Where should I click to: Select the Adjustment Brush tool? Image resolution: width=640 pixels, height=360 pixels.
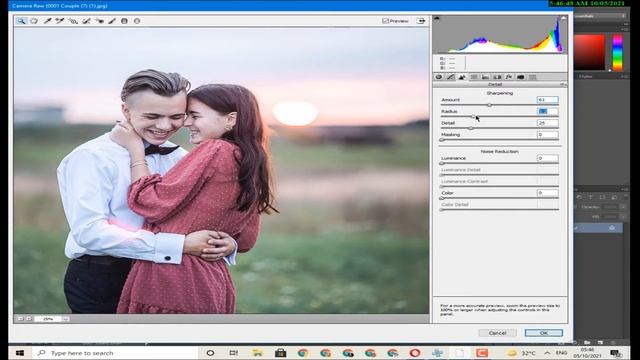click(x=112, y=21)
